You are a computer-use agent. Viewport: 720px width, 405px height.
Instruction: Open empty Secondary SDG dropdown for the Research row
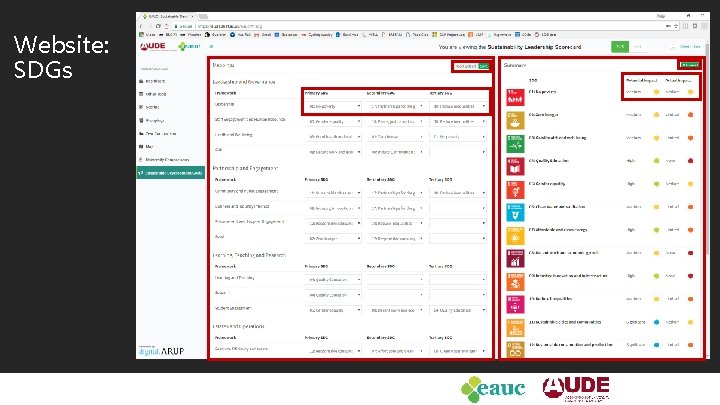(x=395, y=295)
